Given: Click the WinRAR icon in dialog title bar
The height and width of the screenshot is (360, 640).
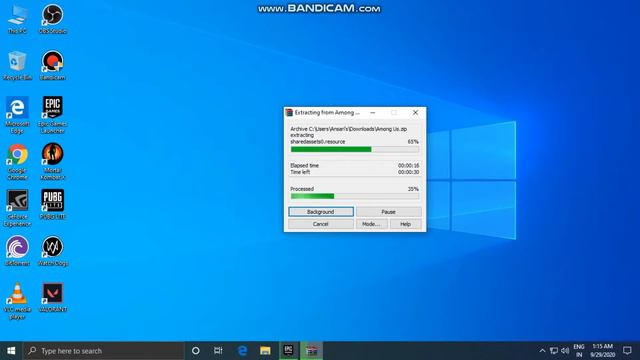Looking at the screenshot, I should pos(289,113).
